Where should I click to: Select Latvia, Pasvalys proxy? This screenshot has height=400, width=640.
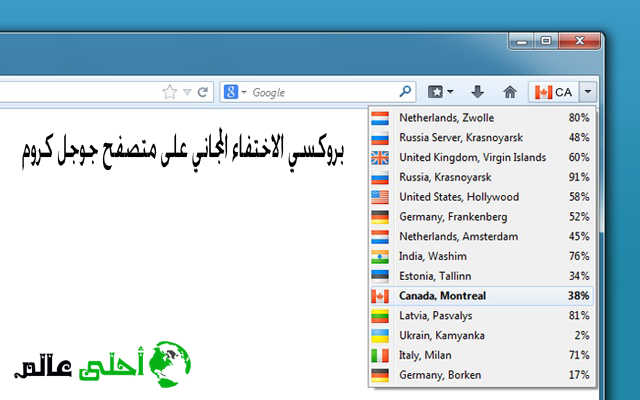click(x=482, y=316)
